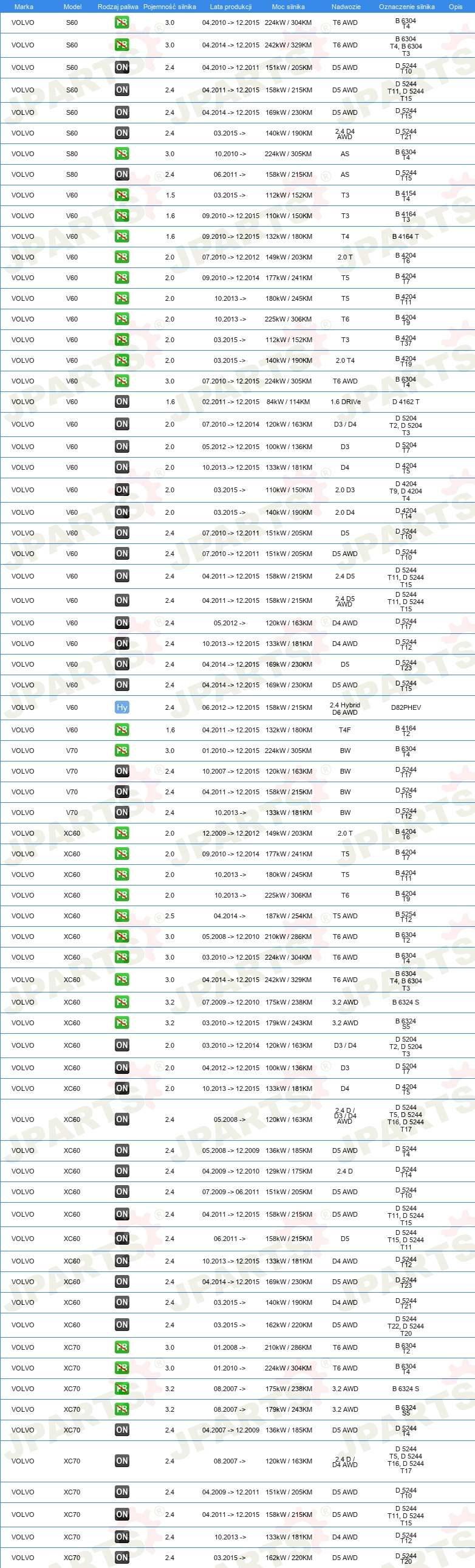
Task: Select the 06.2012 -> 12.2015 production years cell
Action: [x=230, y=707]
